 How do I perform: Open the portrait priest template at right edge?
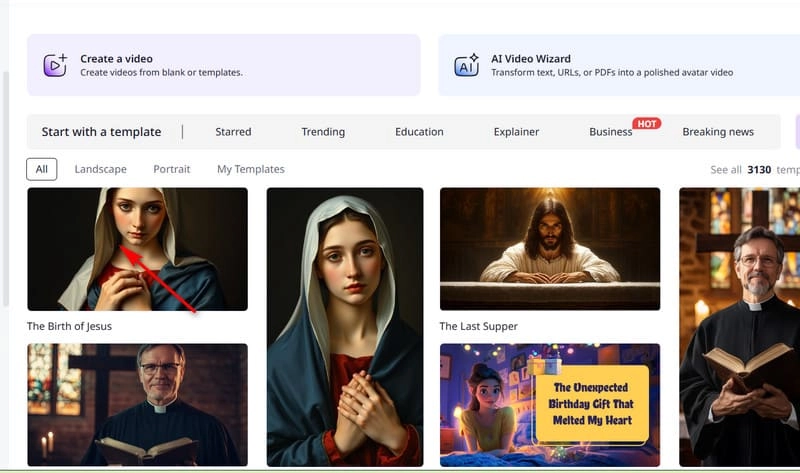[739, 327]
